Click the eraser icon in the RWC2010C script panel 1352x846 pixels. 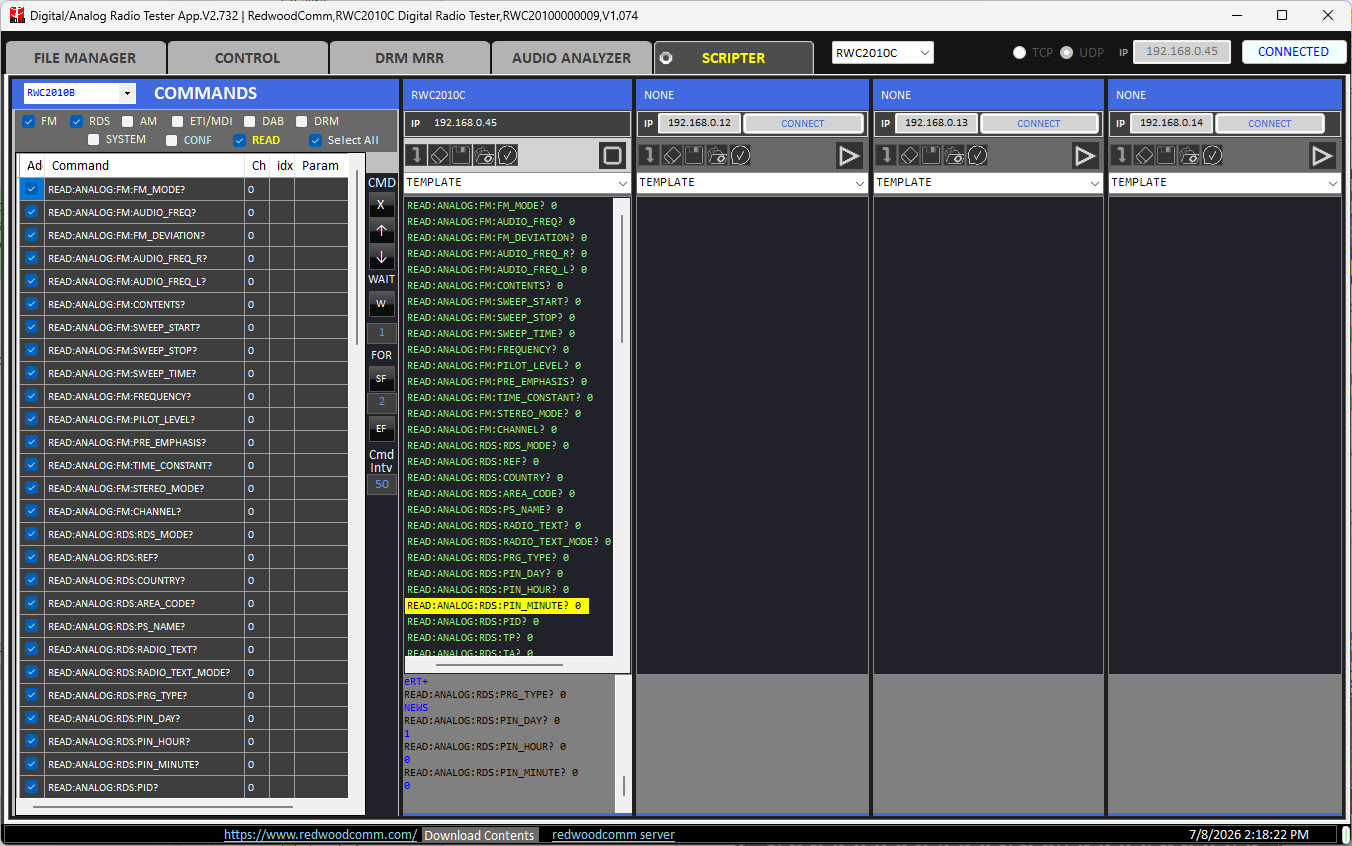(x=438, y=155)
